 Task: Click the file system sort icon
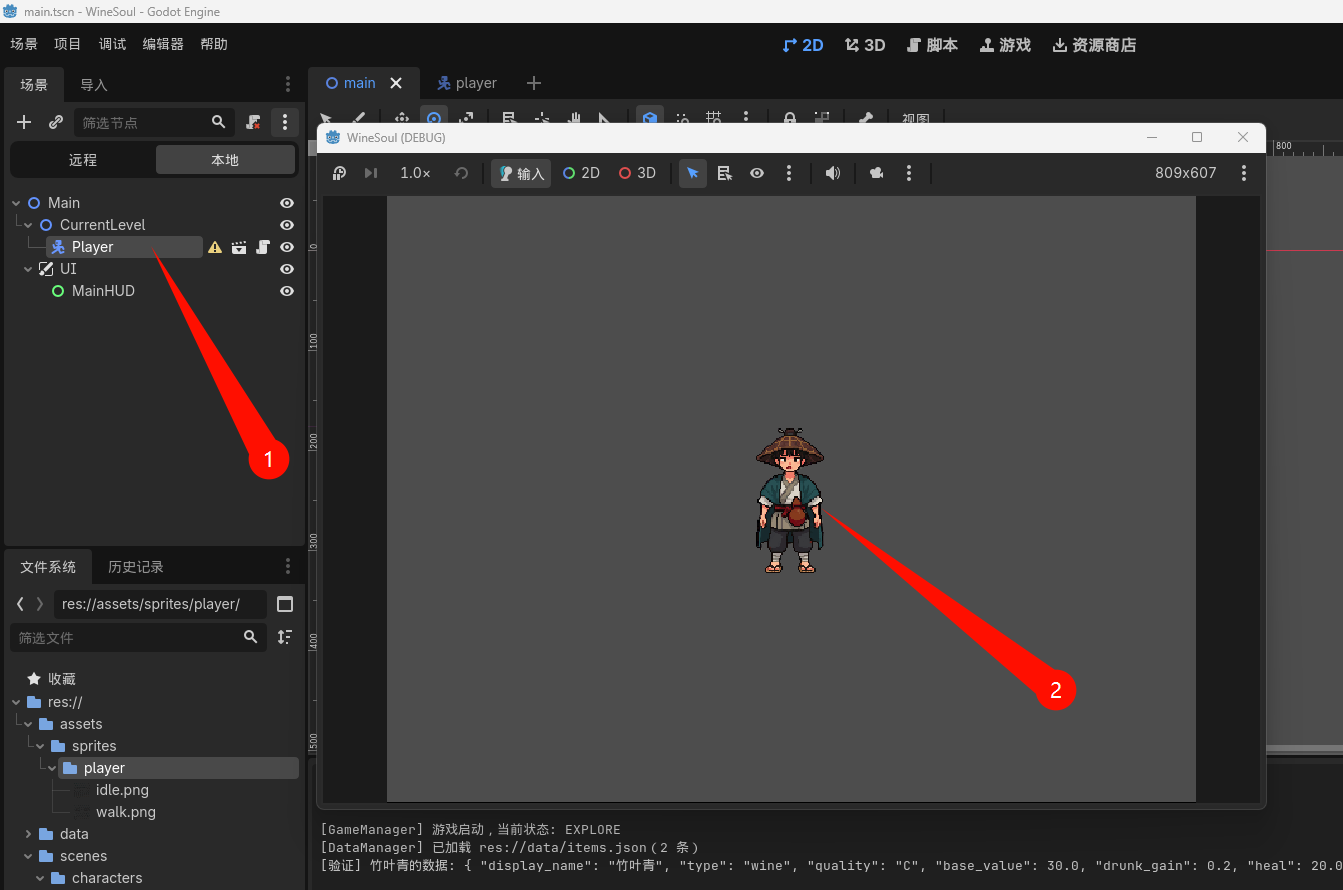coord(285,637)
